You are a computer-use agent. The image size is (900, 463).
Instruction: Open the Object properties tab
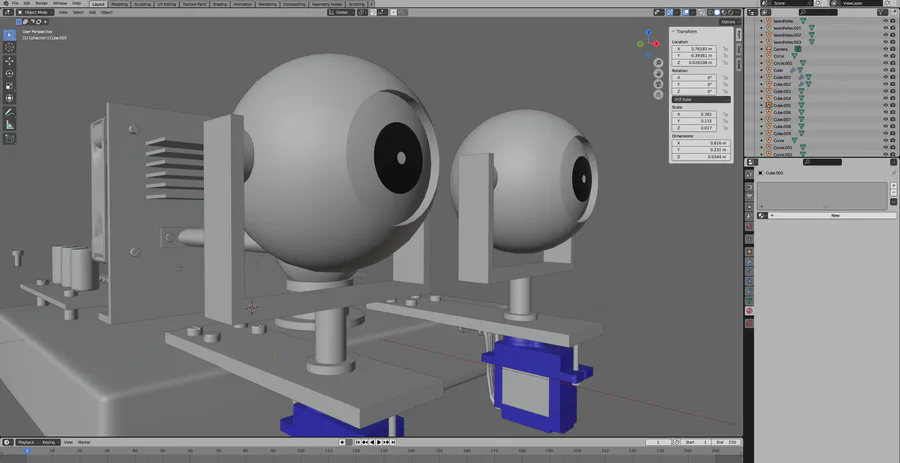click(749, 252)
